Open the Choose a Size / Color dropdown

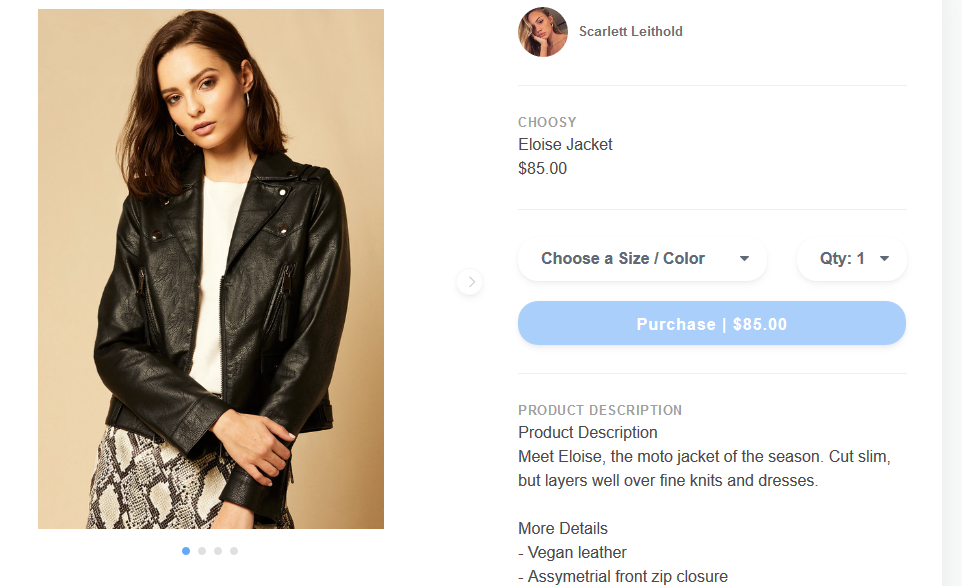(624, 259)
